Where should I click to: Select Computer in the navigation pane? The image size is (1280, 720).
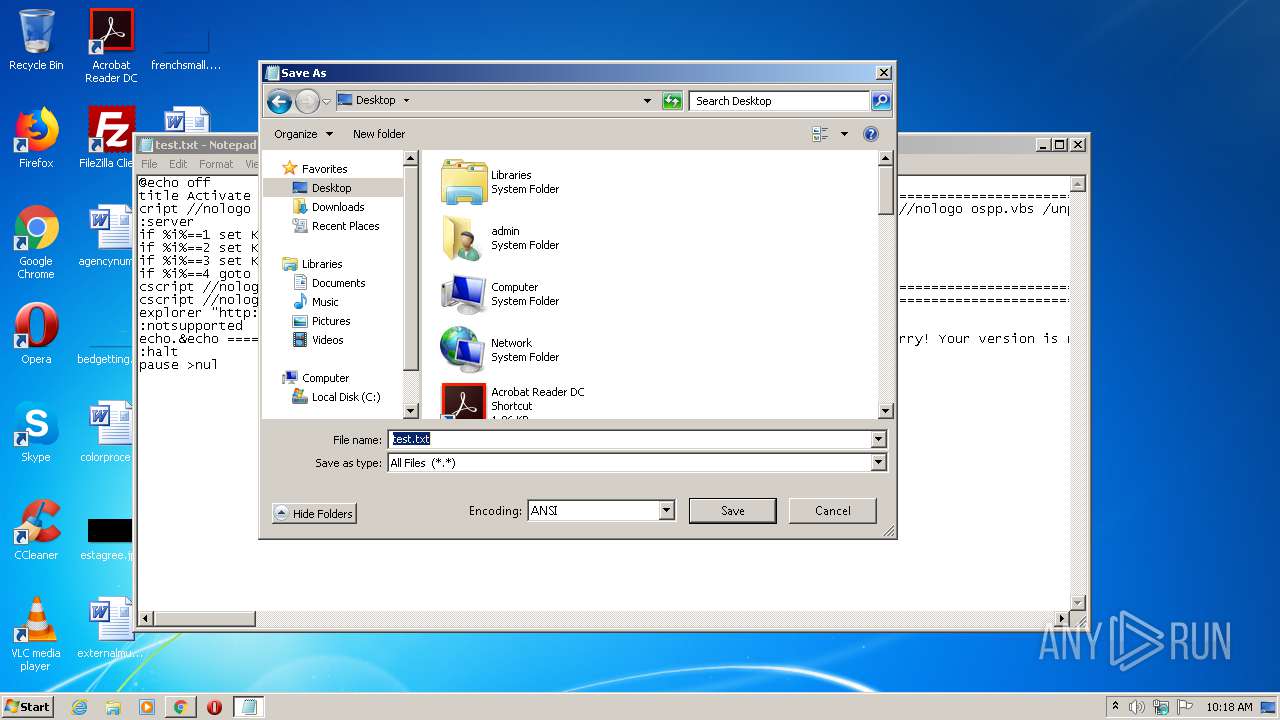tap(325, 378)
